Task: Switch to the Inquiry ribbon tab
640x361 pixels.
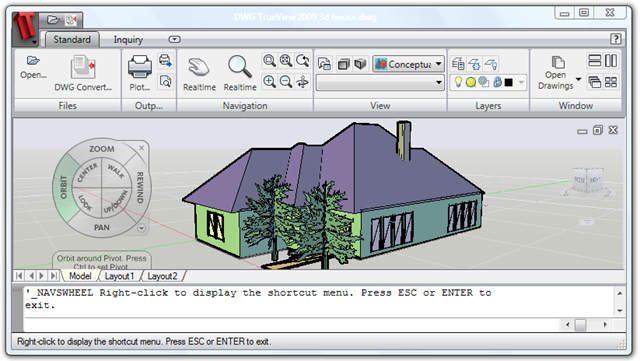Action: click(x=128, y=40)
